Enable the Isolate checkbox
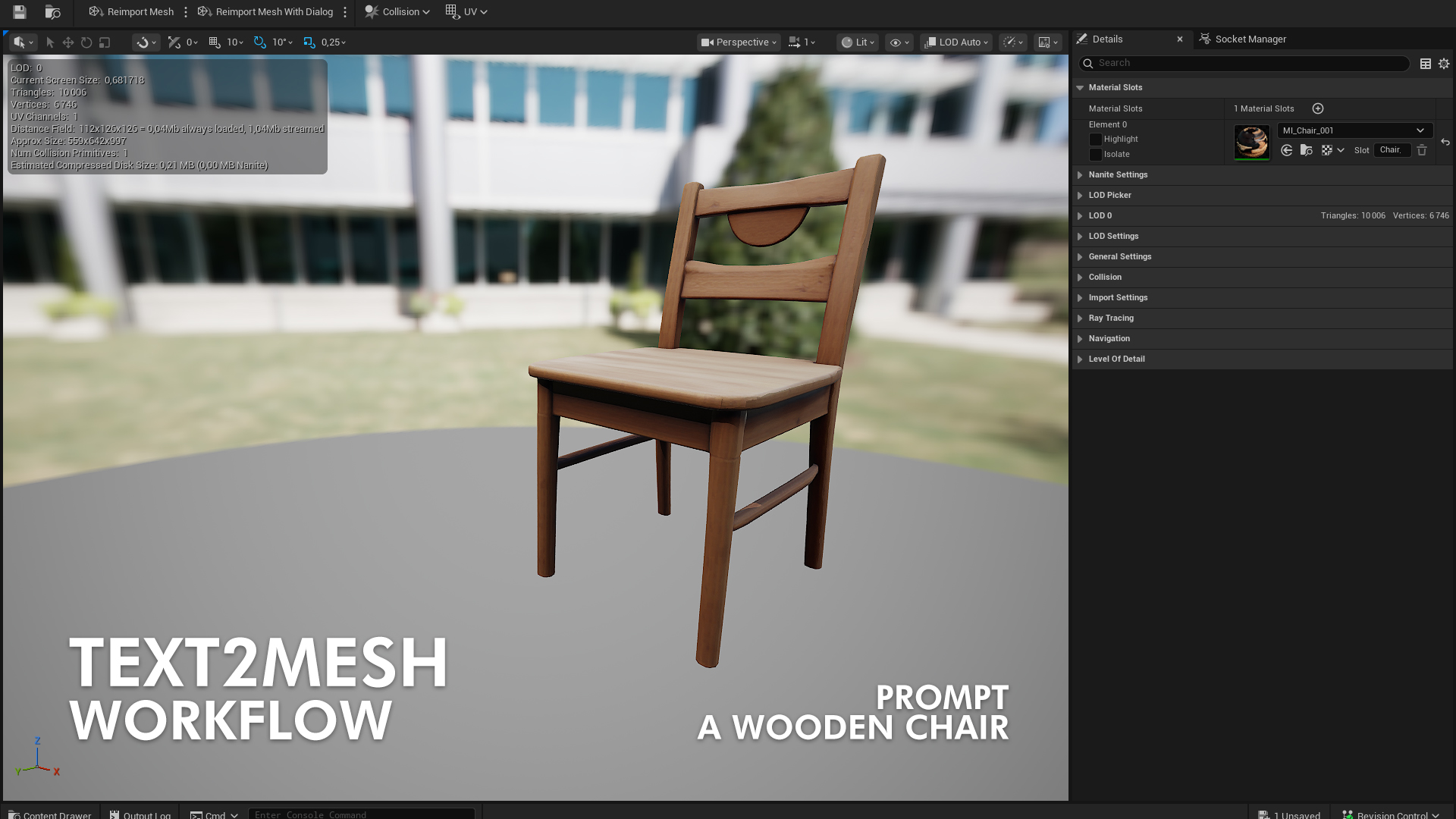This screenshot has height=819, width=1456. coord(1095,155)
